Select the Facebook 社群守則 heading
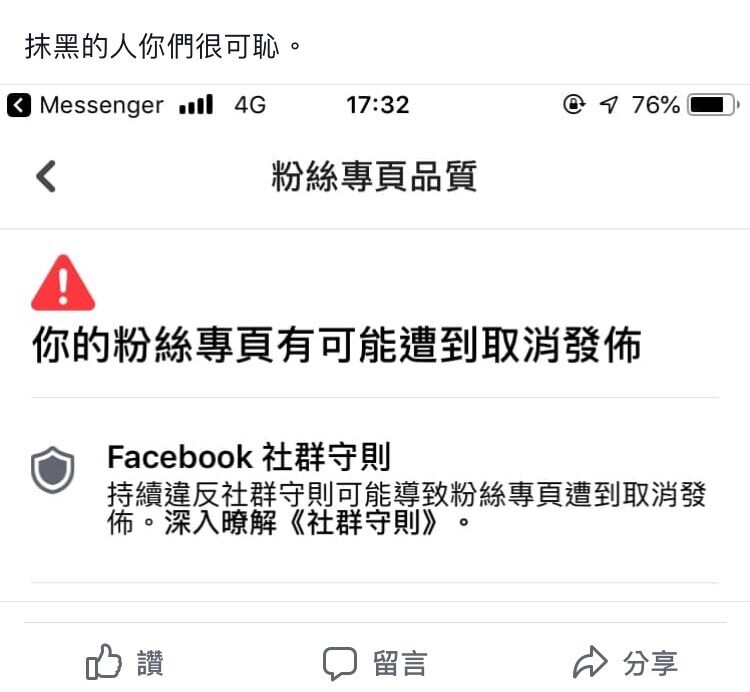This screenshot has height=692, width=750. (249, 457)
